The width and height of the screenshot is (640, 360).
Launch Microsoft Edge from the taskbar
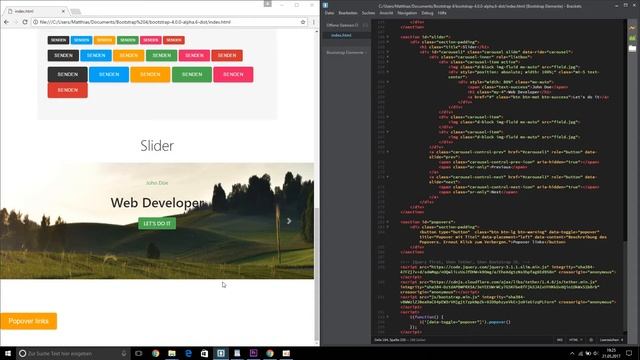(188, 353)
